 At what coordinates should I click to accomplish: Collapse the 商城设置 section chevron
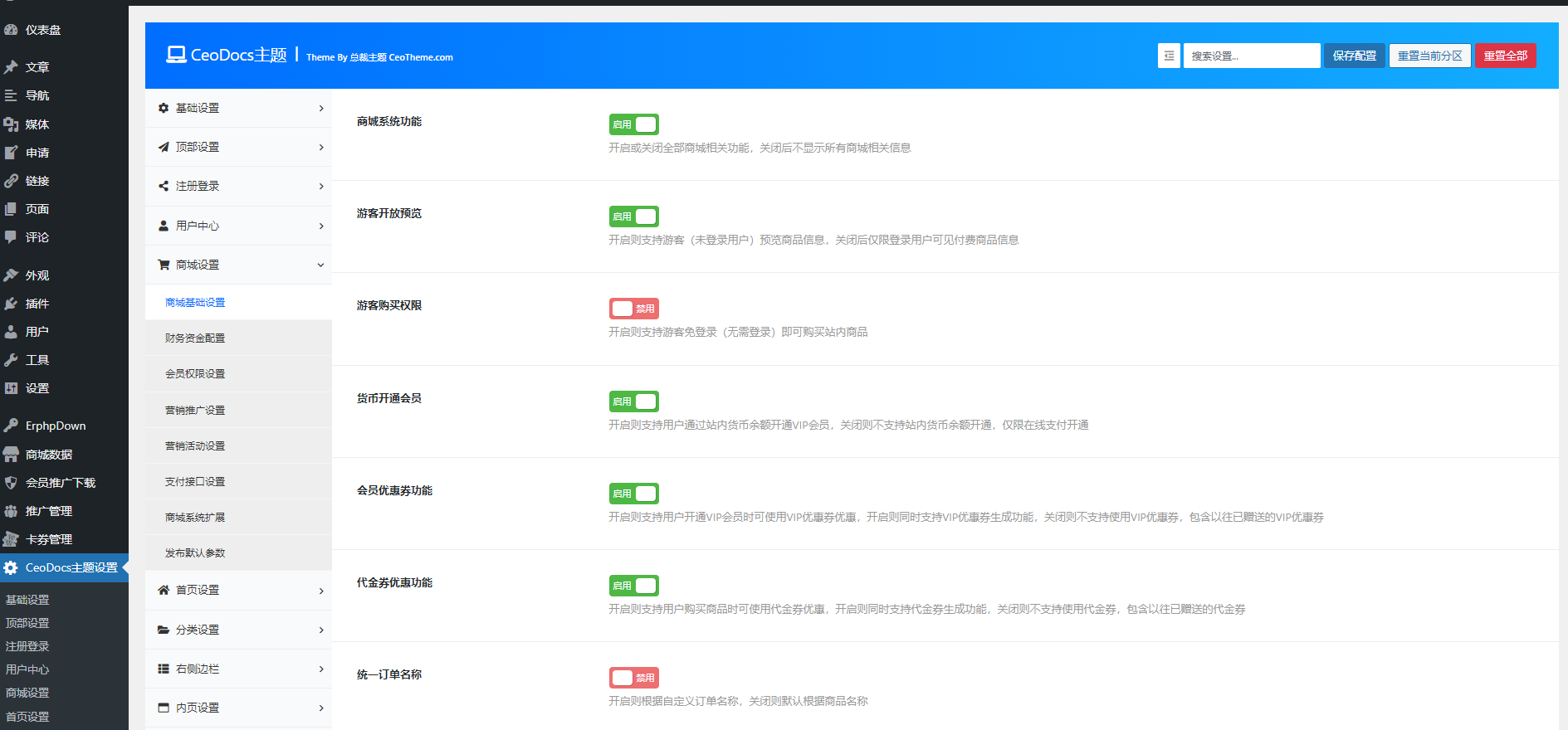point(321,265)
